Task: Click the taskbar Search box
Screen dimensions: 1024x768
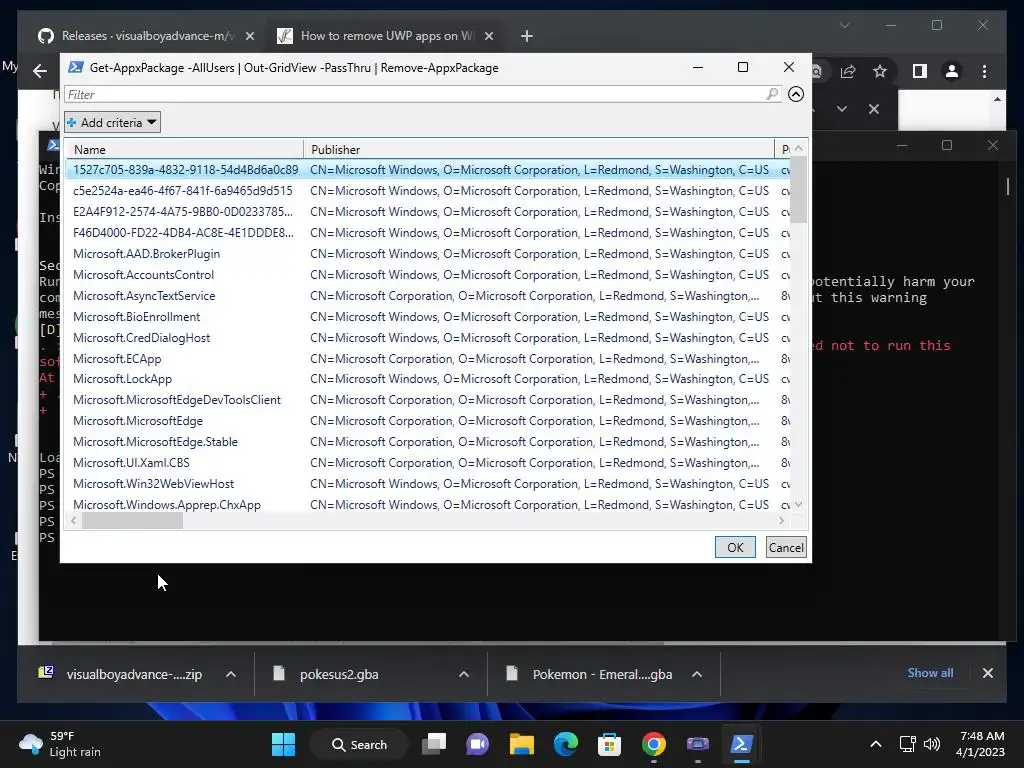Action: click(x=359, y=744)
